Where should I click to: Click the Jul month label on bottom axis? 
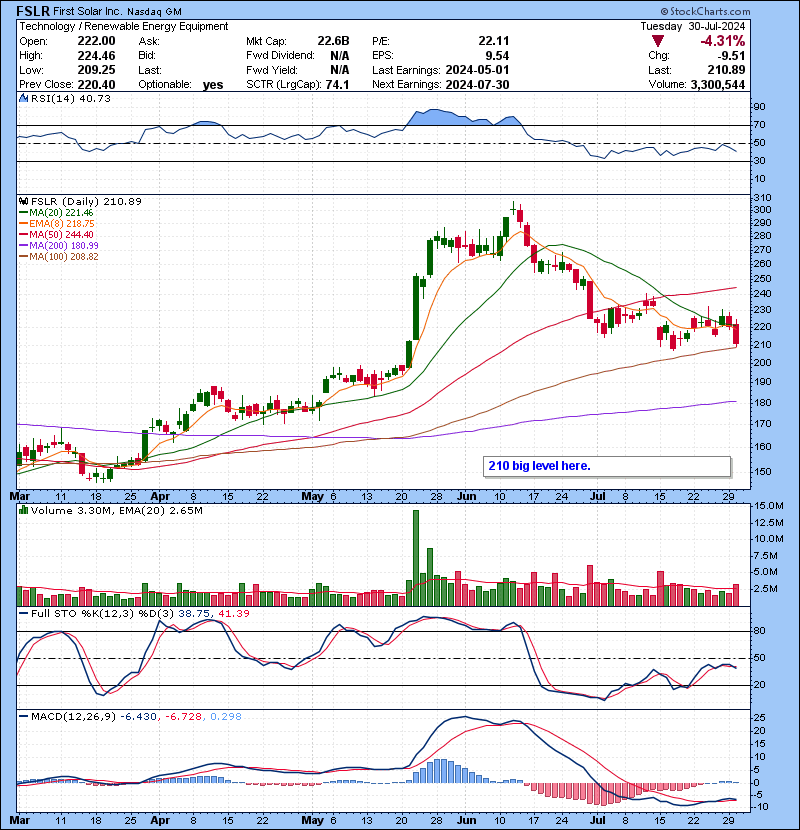pyautogui.click(x=598, y=820)
